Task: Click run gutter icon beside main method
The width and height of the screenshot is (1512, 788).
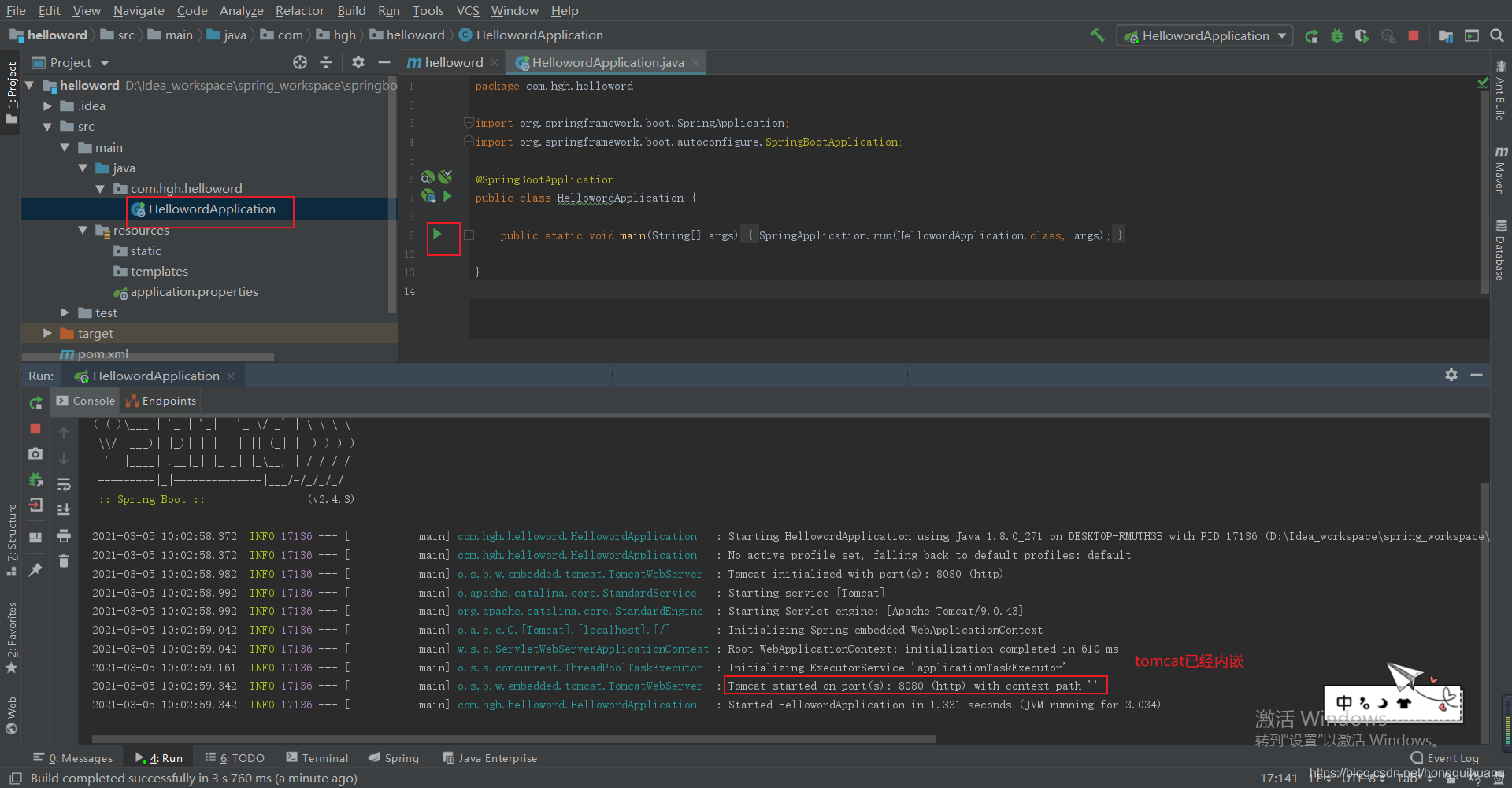Action: coord(437,234)
